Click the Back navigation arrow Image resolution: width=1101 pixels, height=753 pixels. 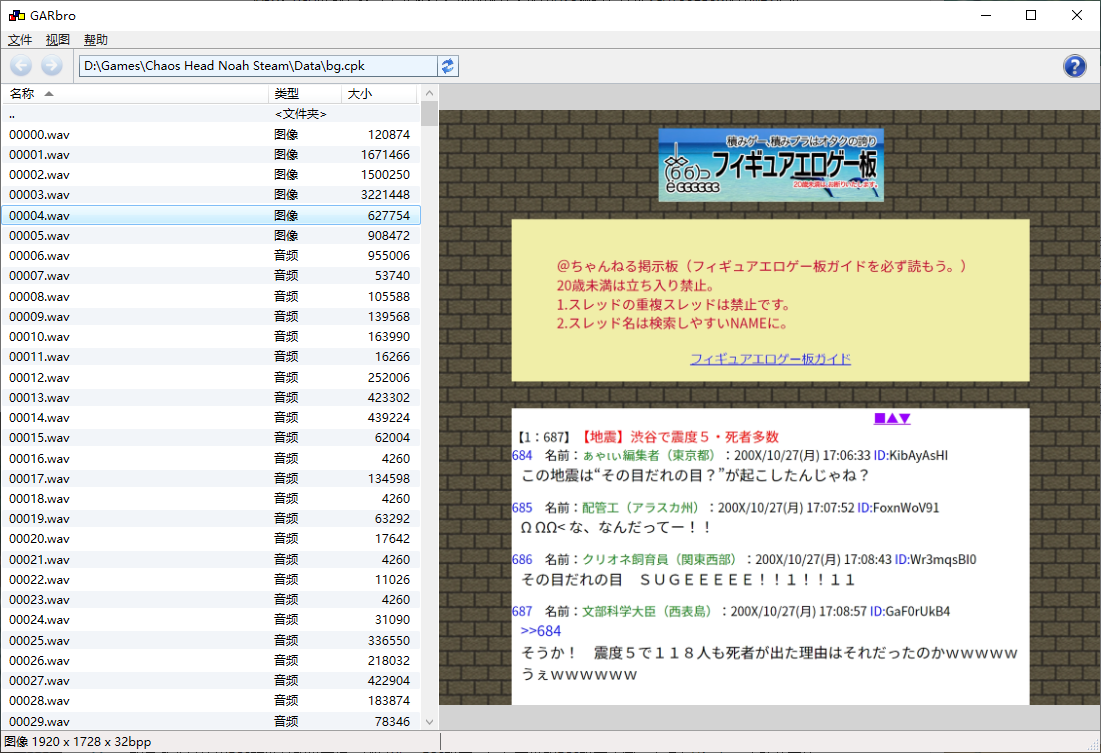pos(21,66)
